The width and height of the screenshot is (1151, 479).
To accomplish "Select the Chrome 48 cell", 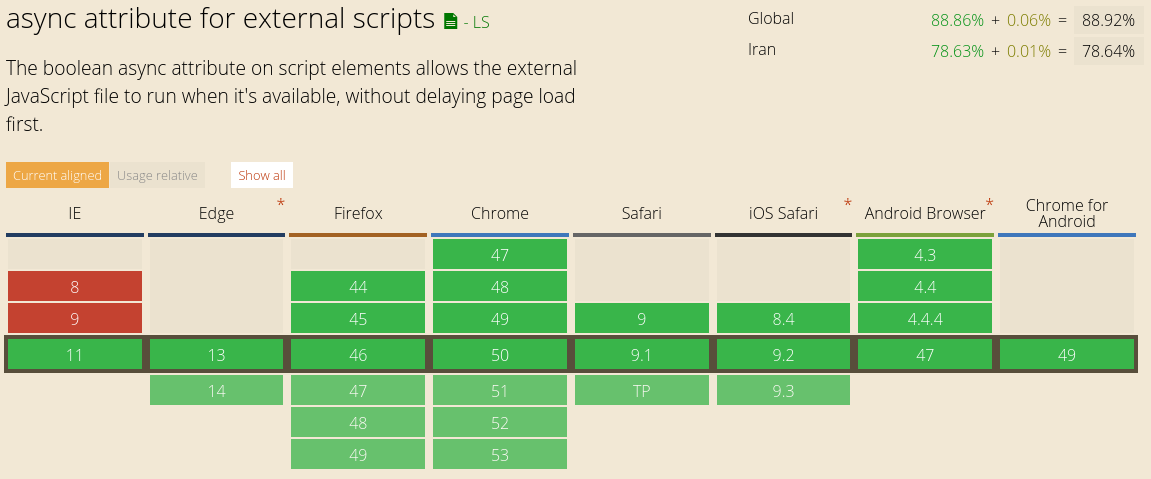I will tap(500, 286).
